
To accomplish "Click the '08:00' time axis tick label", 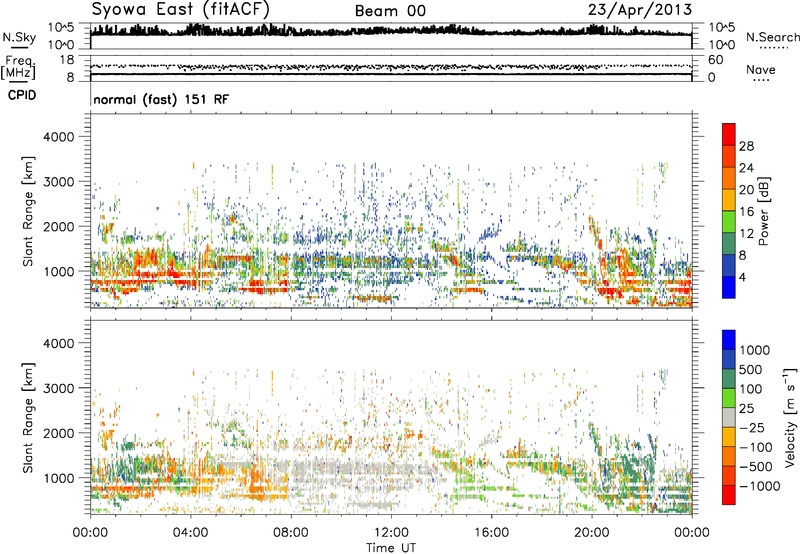I will click(x=291, y=533).
